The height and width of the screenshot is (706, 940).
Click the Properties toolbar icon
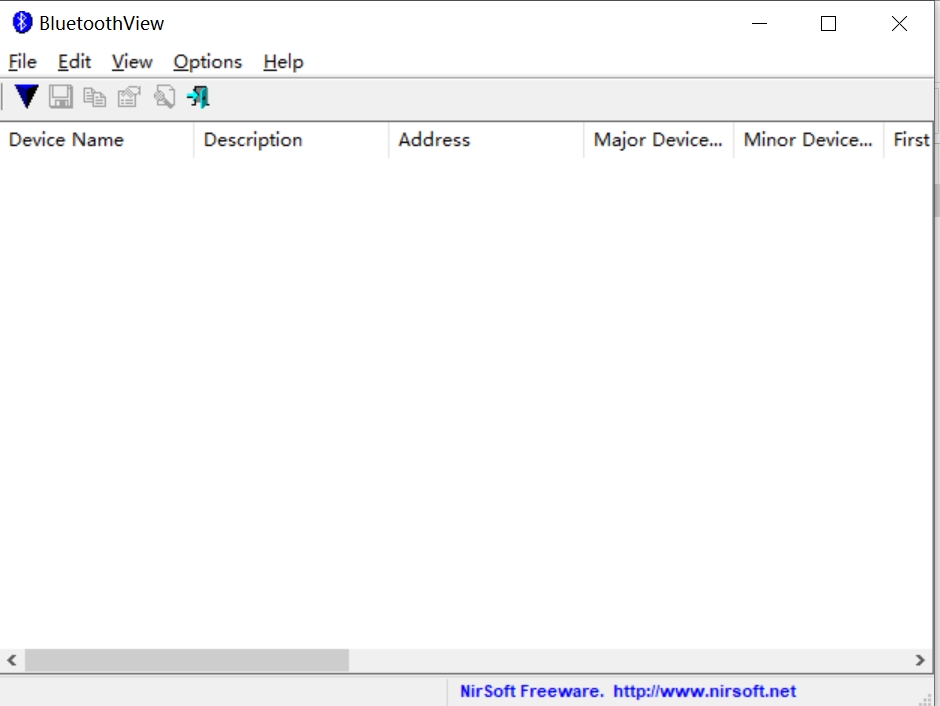[x=129, y=96]
